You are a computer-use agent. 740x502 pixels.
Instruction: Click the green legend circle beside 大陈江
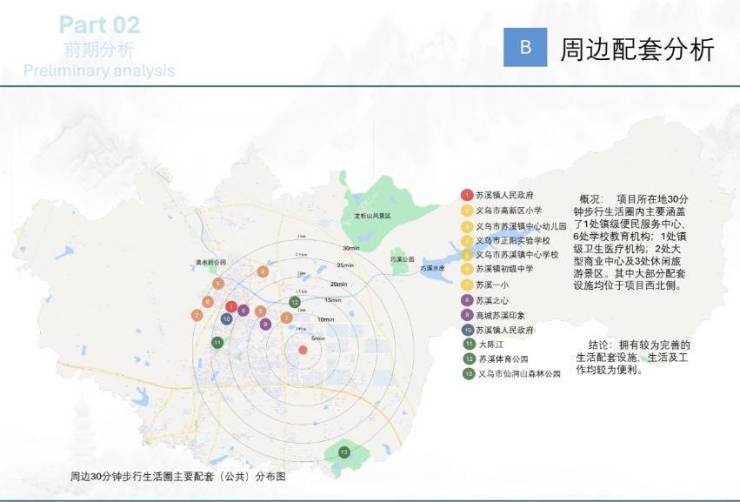469,344
